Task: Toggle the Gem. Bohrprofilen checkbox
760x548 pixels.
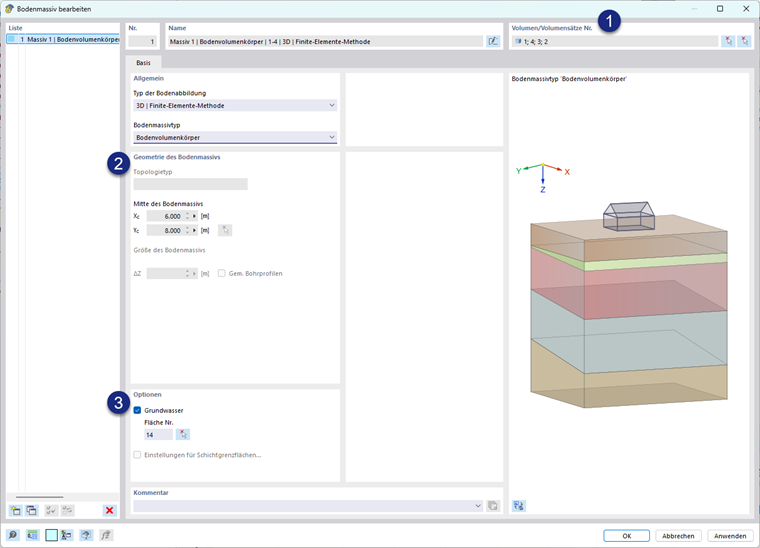Action: (222, 273)
